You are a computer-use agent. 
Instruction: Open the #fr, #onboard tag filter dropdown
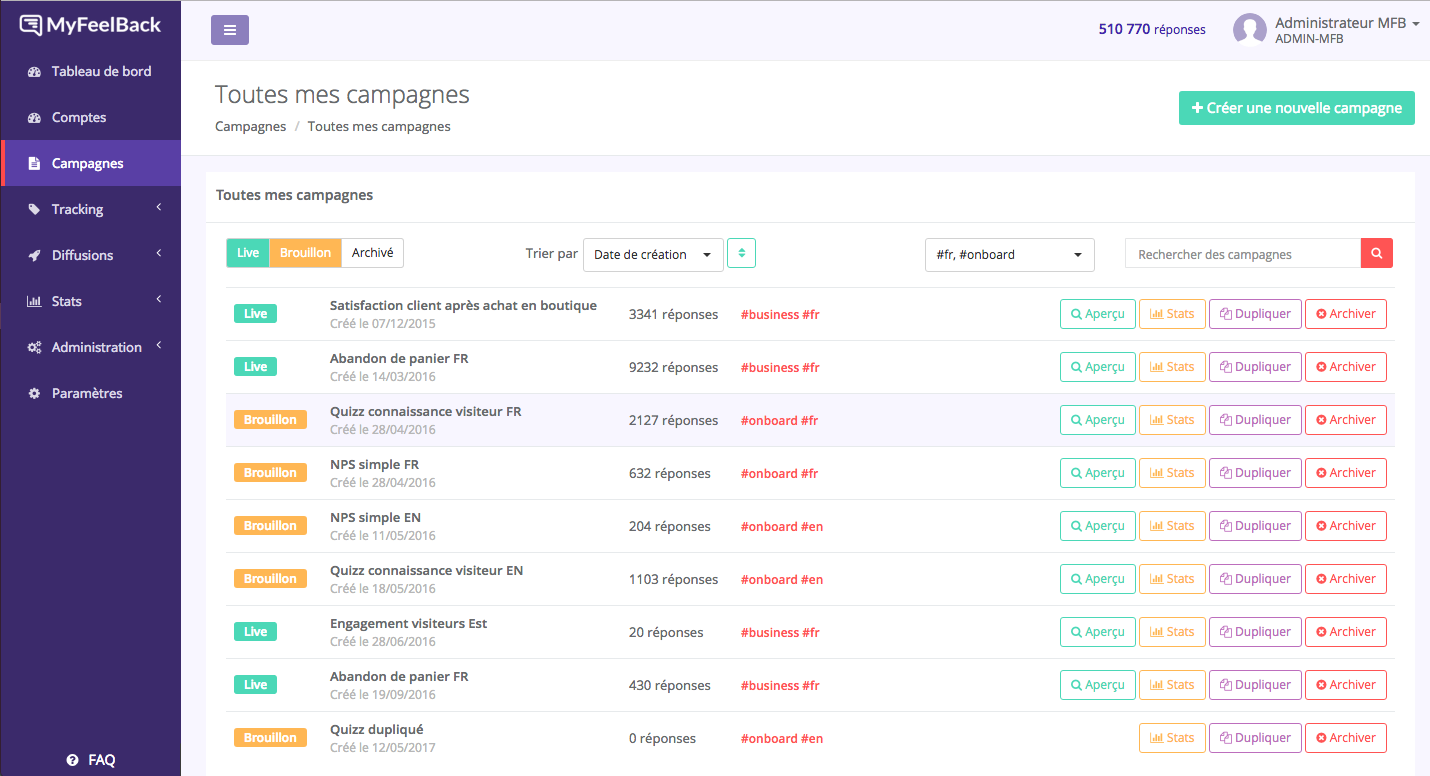pos(1009,255)
